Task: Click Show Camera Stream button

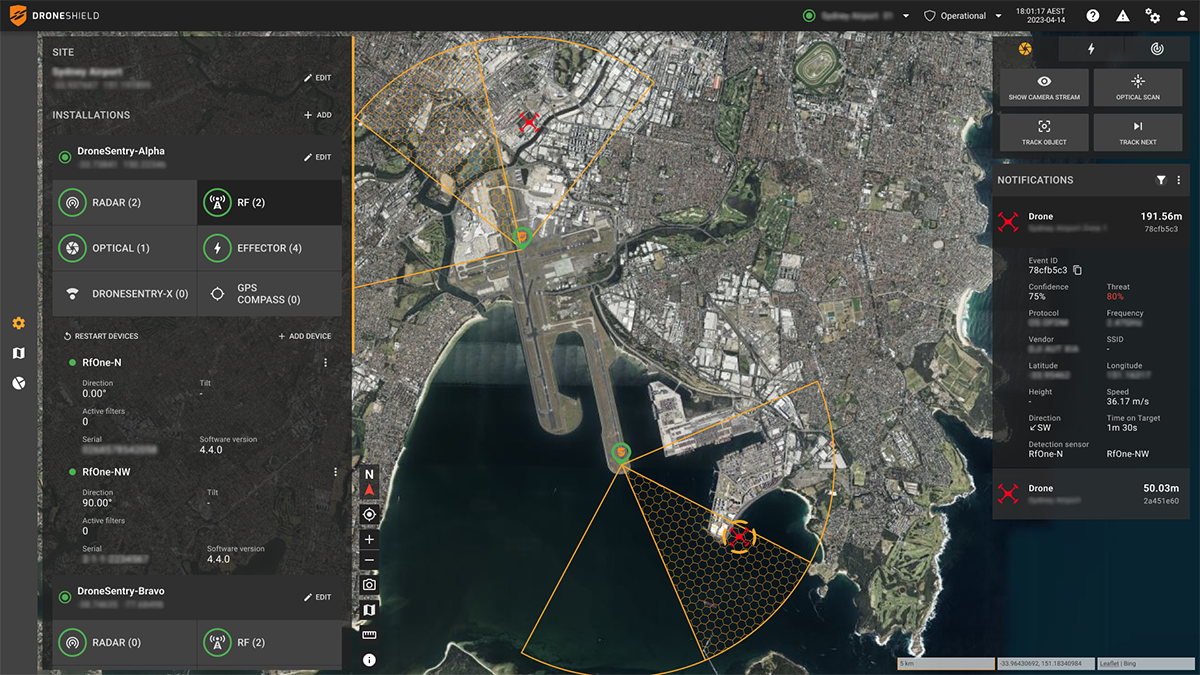Action: tap(1044, 88)
